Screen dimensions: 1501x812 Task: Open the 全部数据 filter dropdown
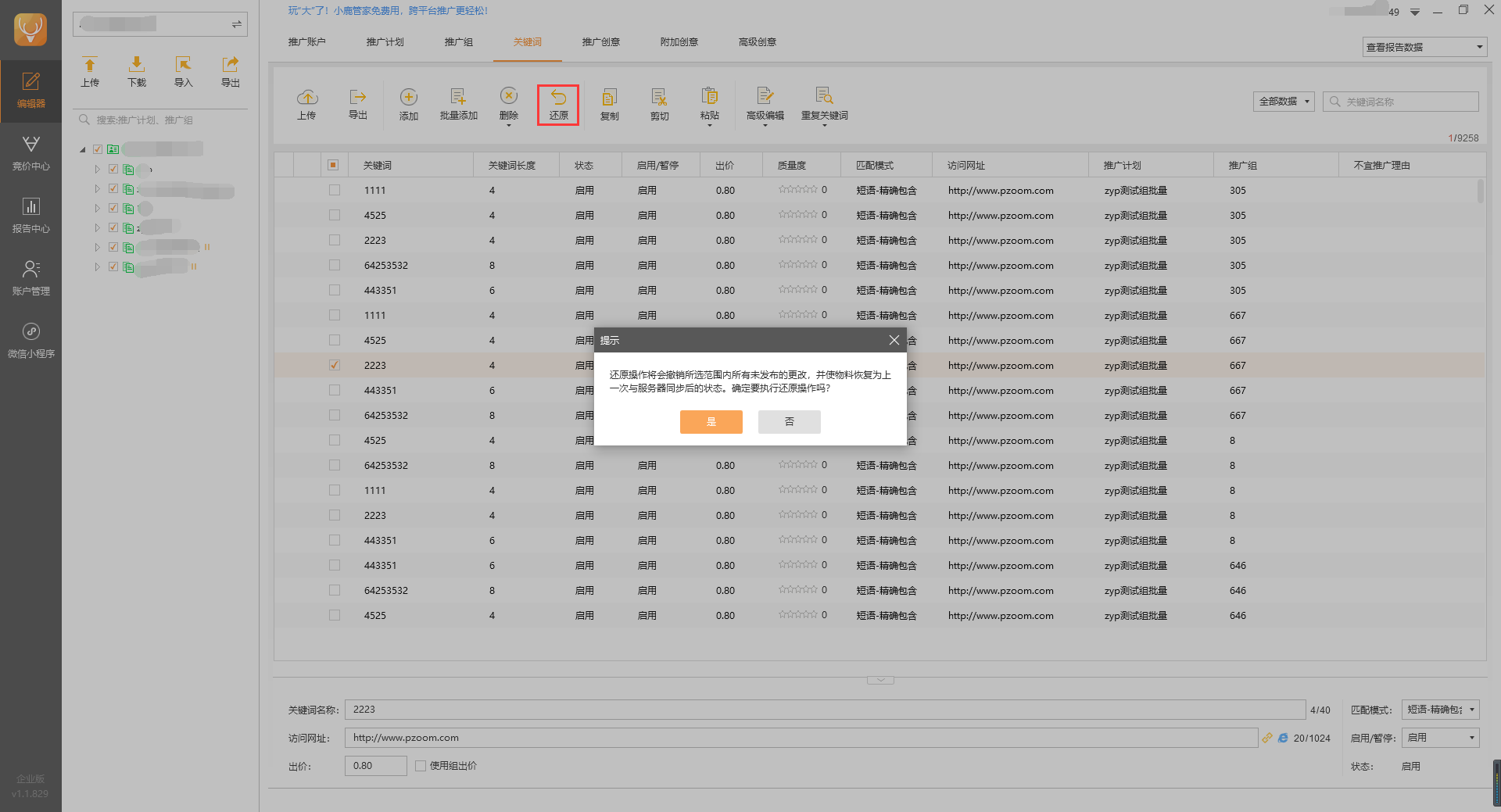click(1284, 102)
